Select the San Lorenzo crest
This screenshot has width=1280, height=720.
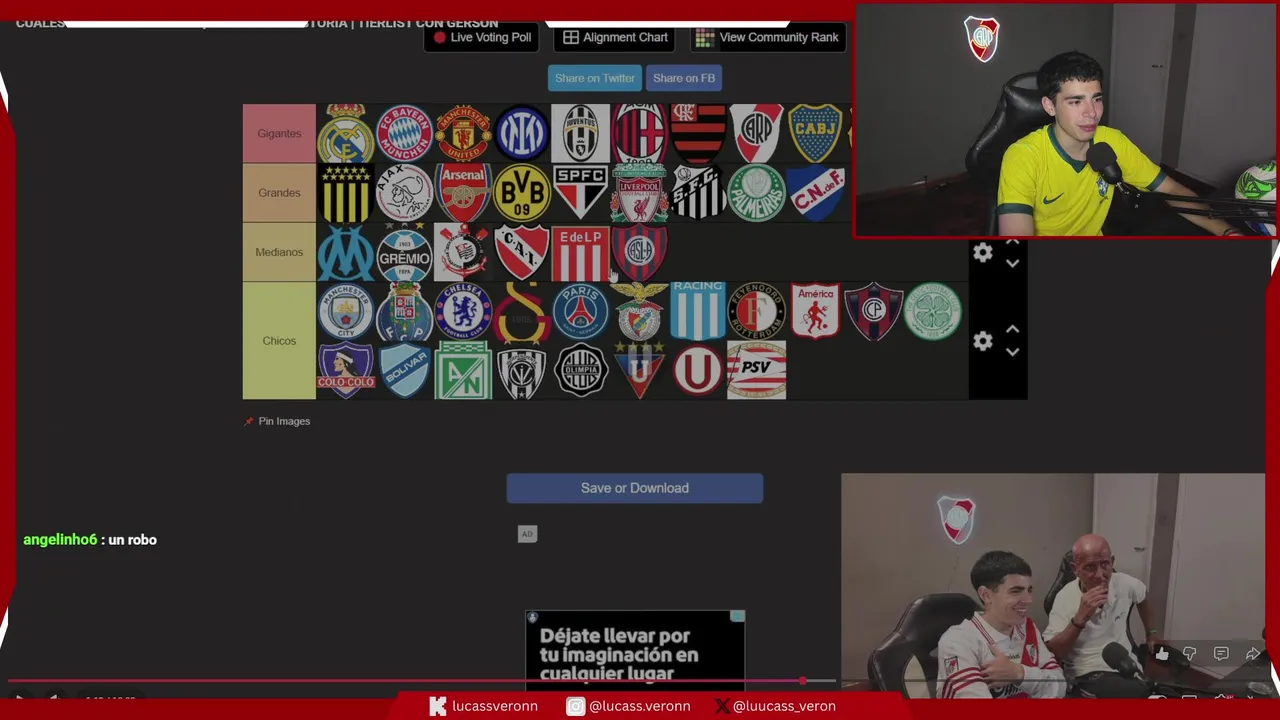click(640, 252)
